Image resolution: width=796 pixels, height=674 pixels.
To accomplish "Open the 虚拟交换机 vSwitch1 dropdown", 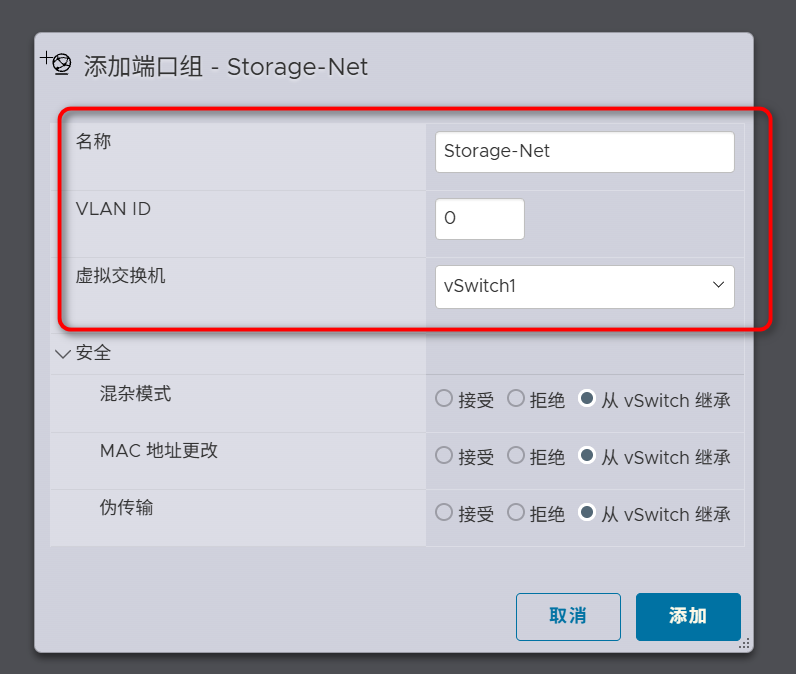I will [x=585, y=286].
